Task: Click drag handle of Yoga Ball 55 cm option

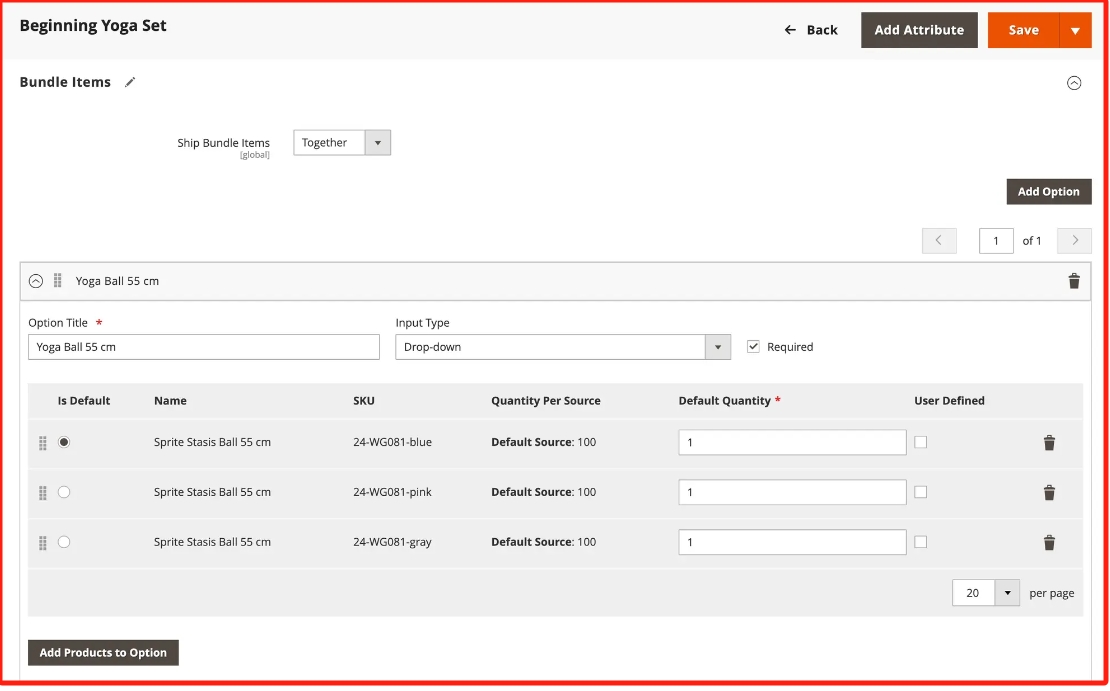Action: click(x=58, y=281)
